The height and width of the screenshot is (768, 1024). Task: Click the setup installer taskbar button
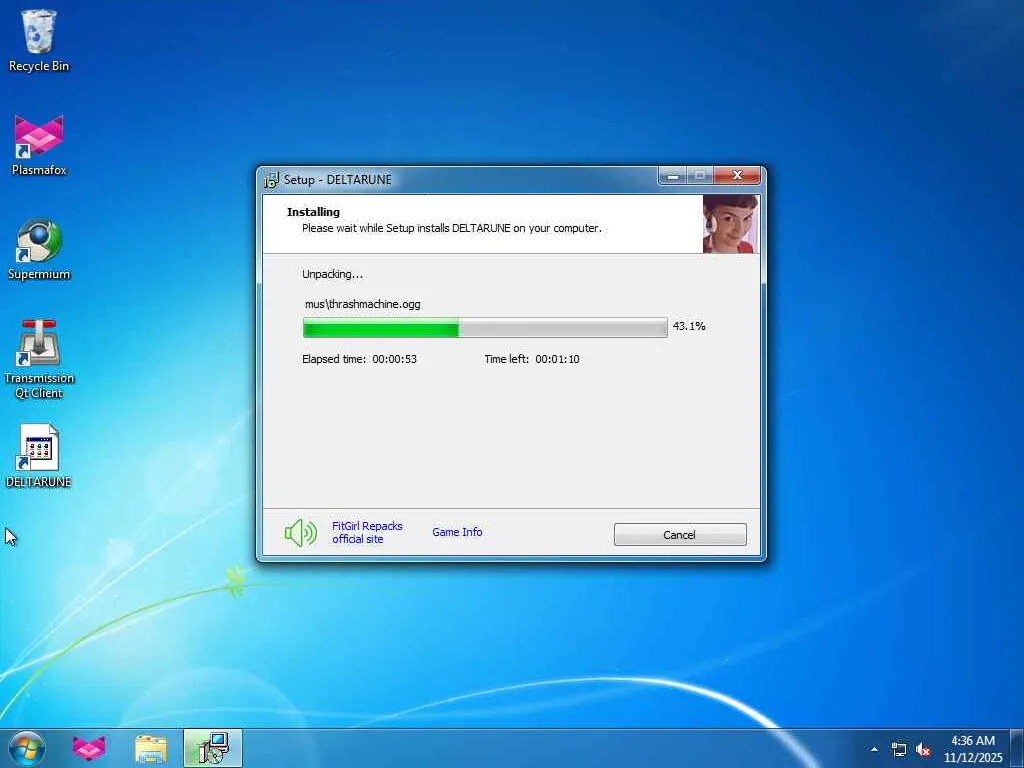[213, 748]
